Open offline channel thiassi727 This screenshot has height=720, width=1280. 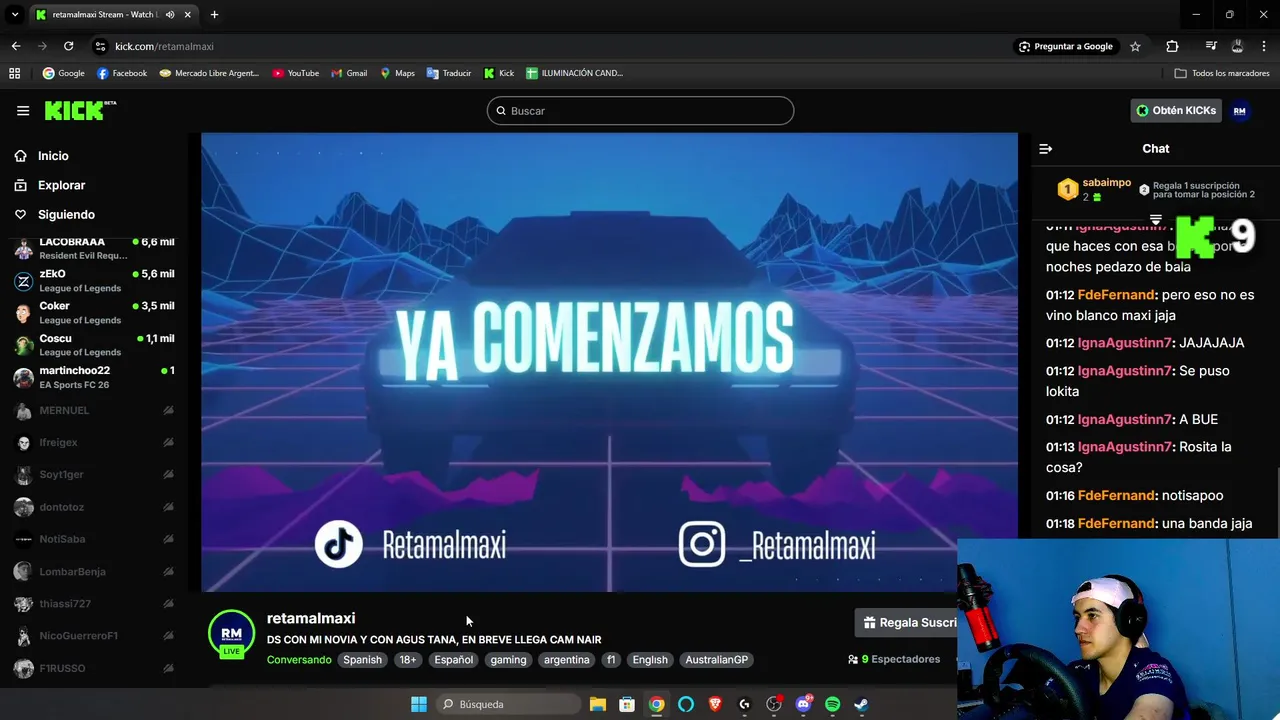point(95,604)
